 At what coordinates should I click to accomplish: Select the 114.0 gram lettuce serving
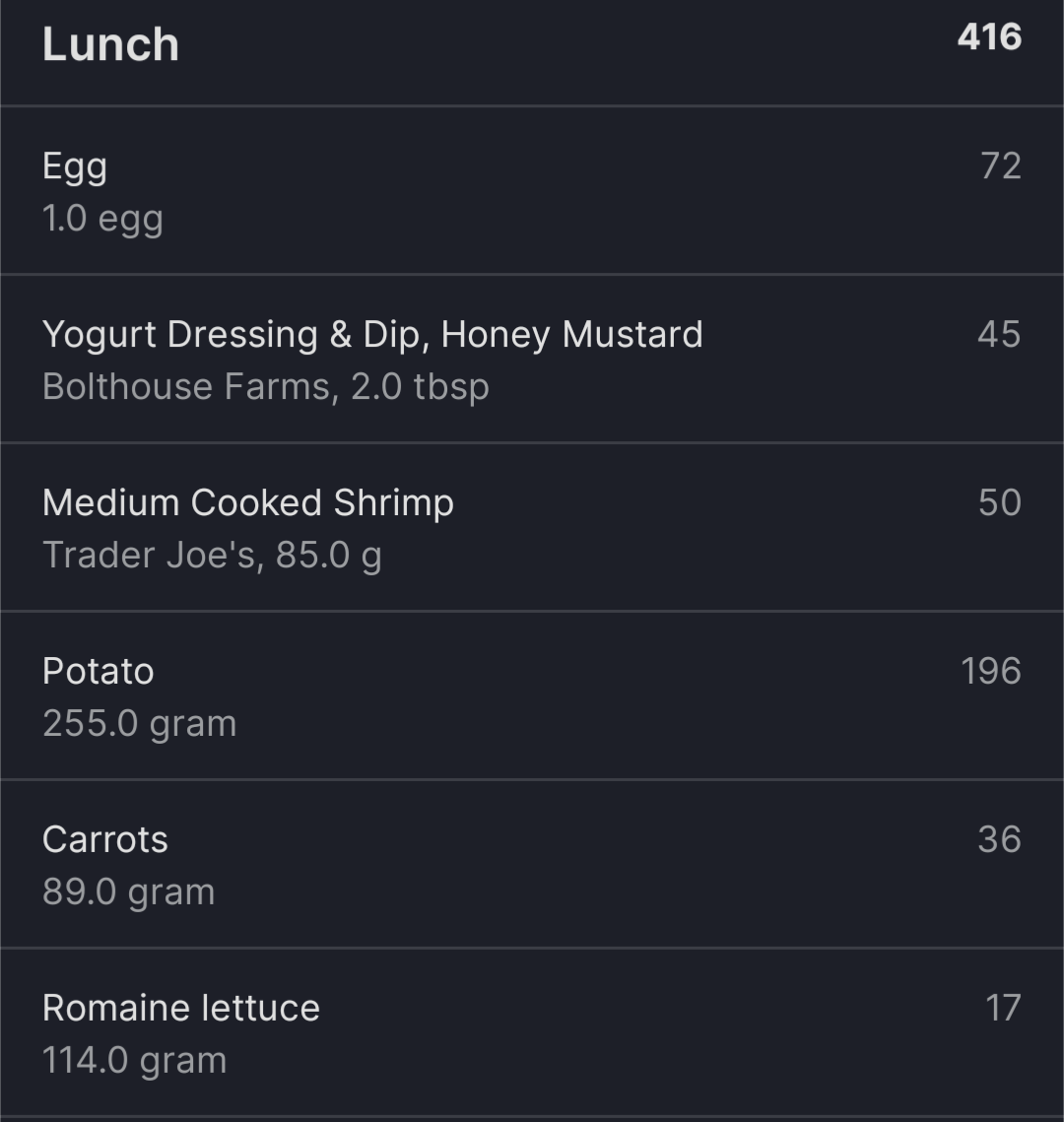(134, 1061)
